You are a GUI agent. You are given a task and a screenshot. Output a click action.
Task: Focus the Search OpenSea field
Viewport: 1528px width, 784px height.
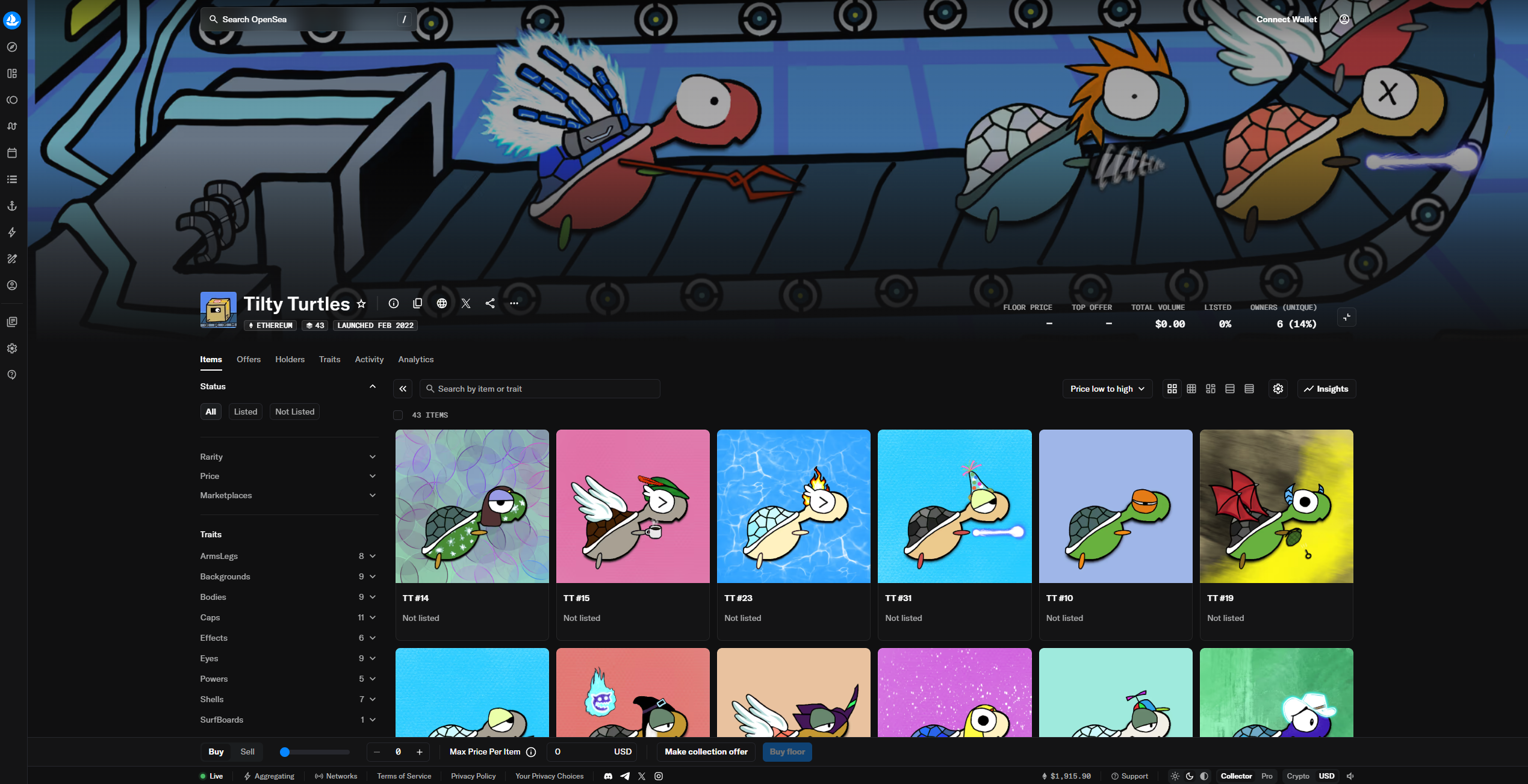(308, 19)
